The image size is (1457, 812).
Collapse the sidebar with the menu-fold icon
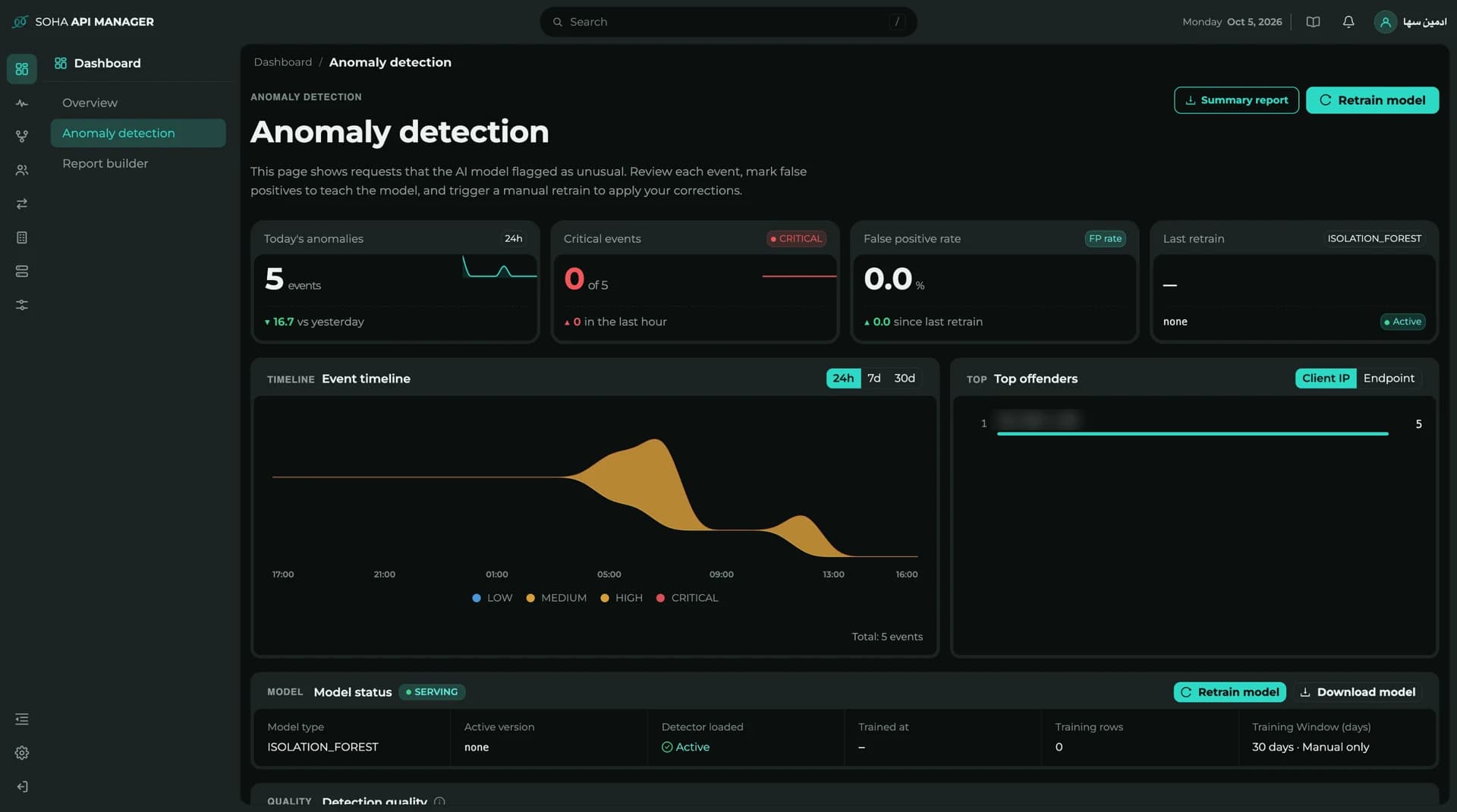[22, 719]
